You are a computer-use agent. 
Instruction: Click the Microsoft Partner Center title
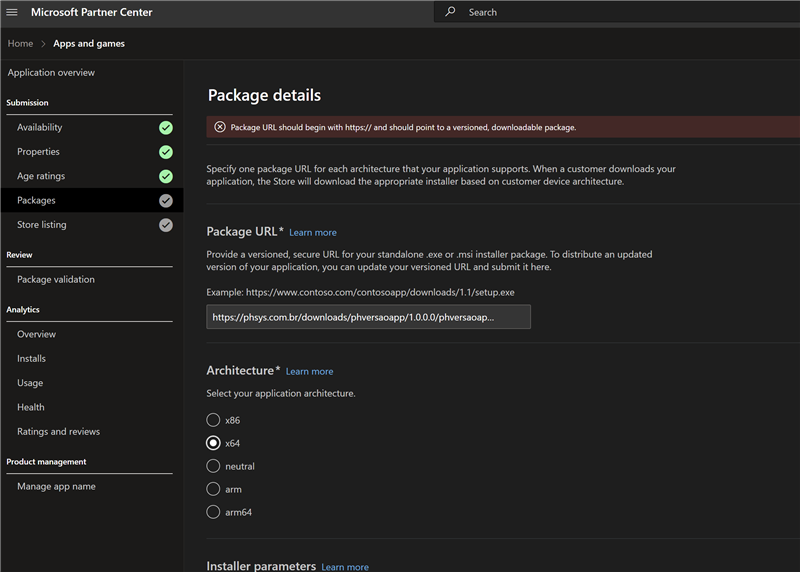click(92, 12)
